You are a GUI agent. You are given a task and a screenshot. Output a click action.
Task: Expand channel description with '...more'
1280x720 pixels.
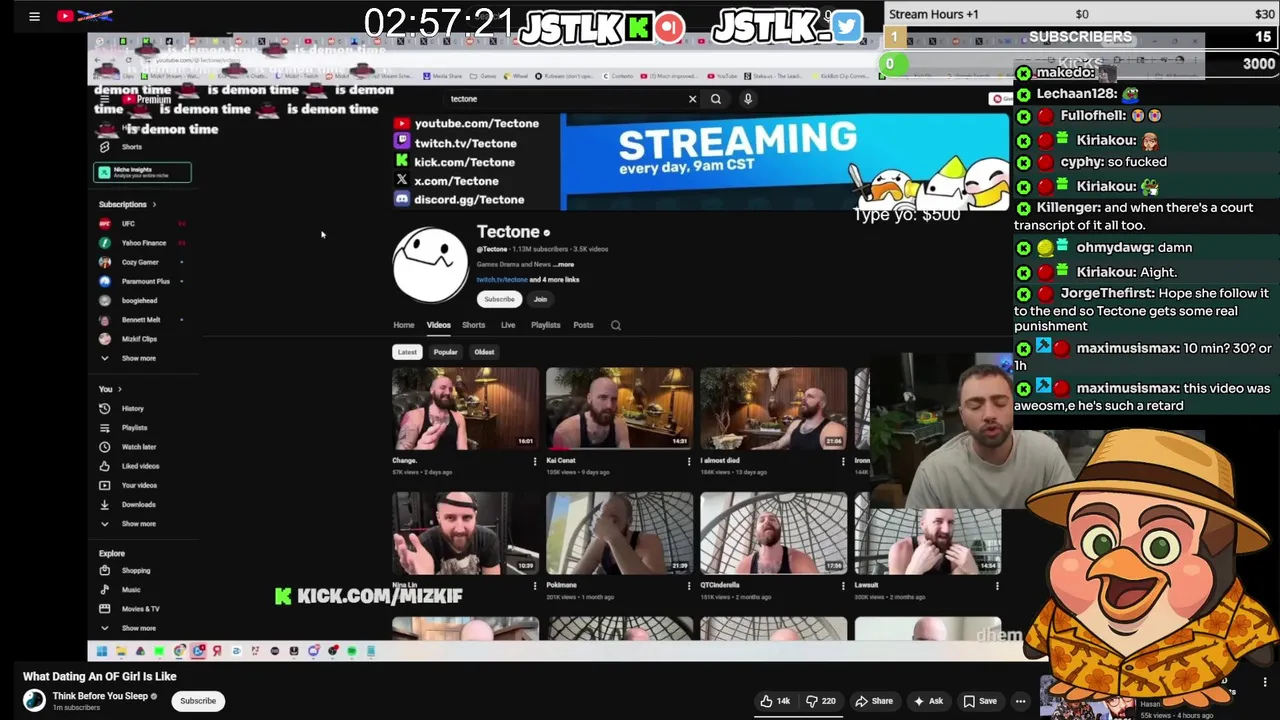(564, 265)
